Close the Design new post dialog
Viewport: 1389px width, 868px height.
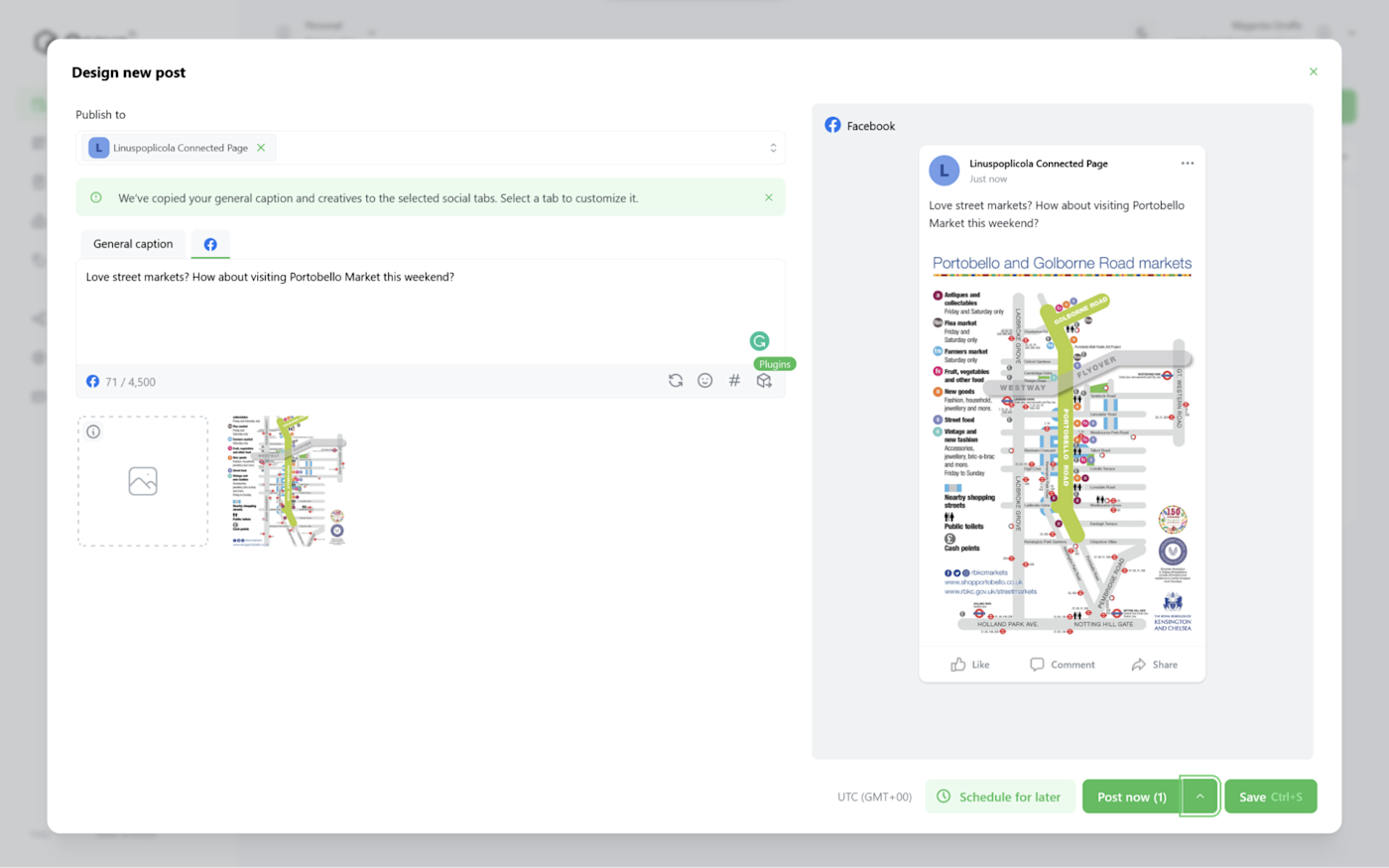[x=1313, y=71]
